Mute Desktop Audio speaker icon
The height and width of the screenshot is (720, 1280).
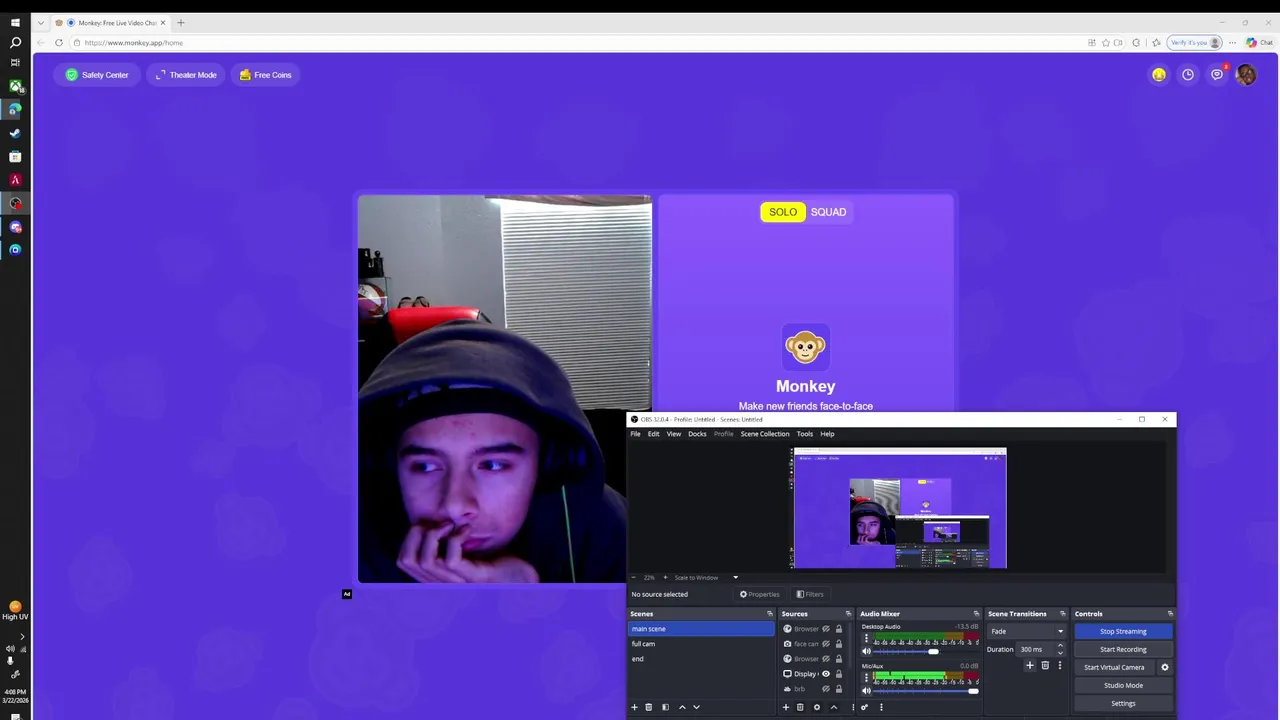(866, 651)
